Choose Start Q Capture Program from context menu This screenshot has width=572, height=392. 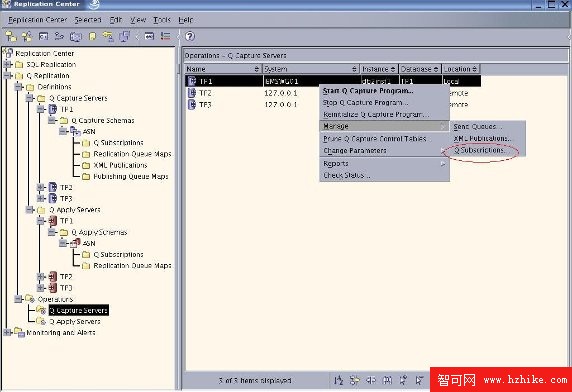(384, 91)
